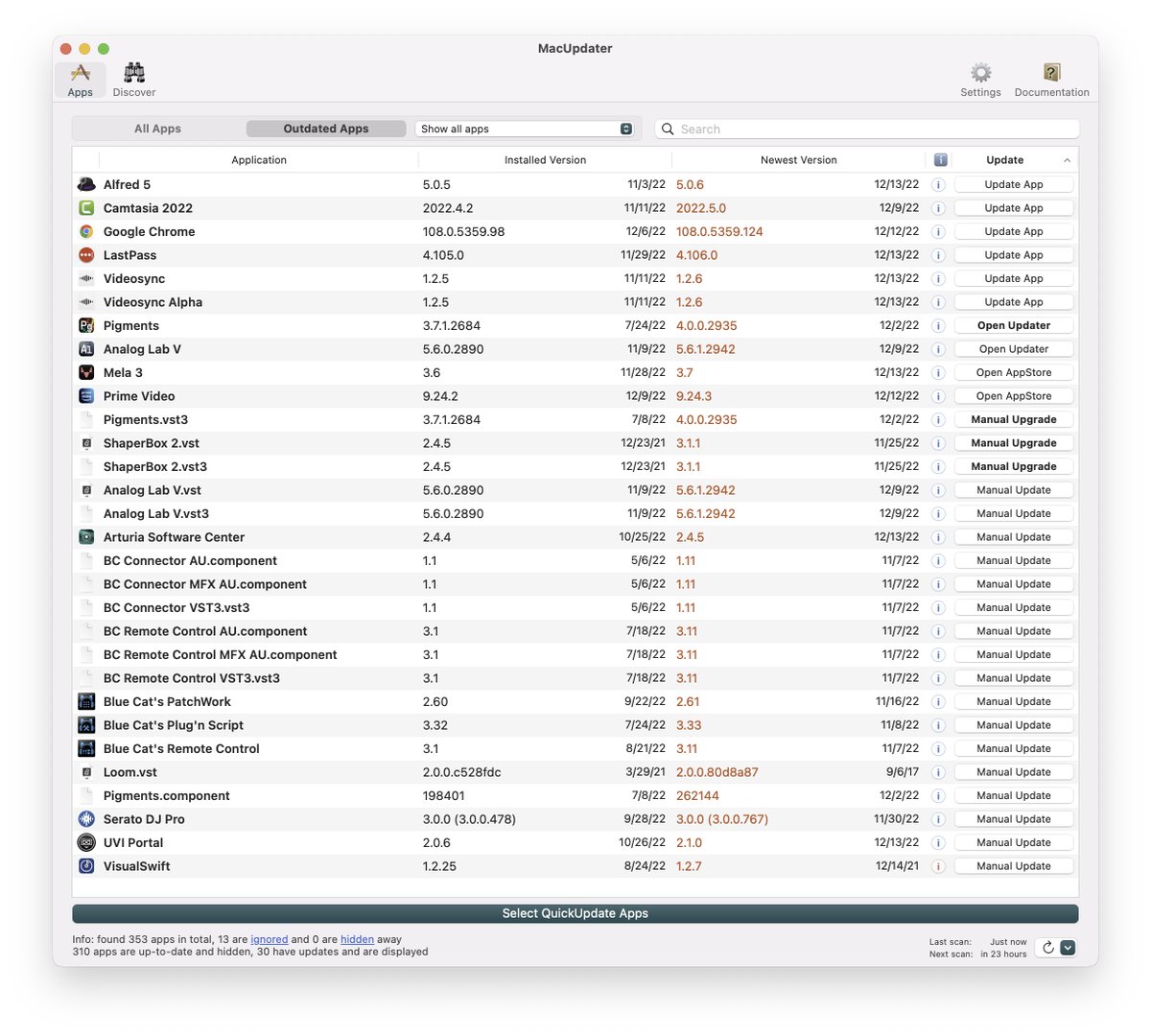Screen dimensions: 1151x1036
Task: Show info for Loom.vst row
Action: click(x=938, y=772)
